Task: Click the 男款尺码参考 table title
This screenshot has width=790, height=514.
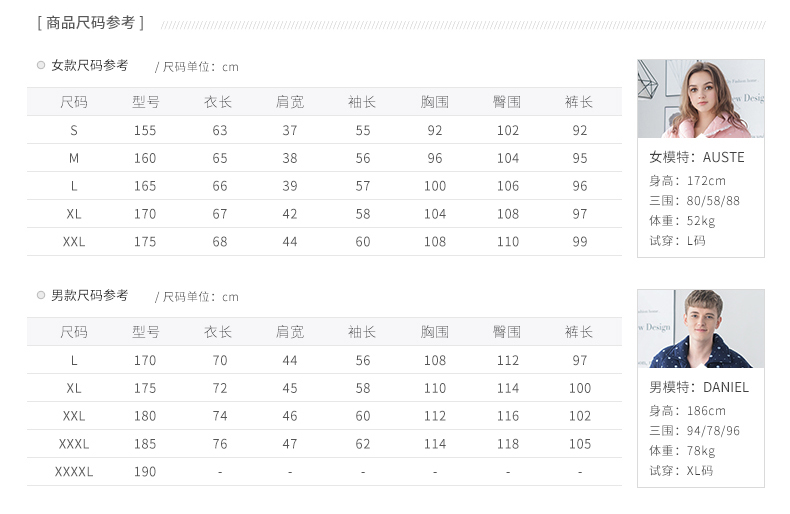Action: (x=90, y=295)
